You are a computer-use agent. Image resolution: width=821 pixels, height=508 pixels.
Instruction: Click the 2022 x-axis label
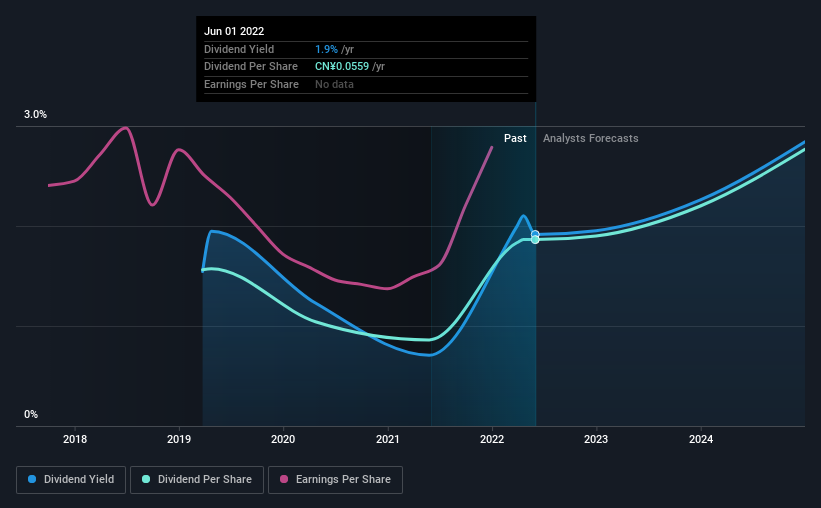click(x=492, y=439)
